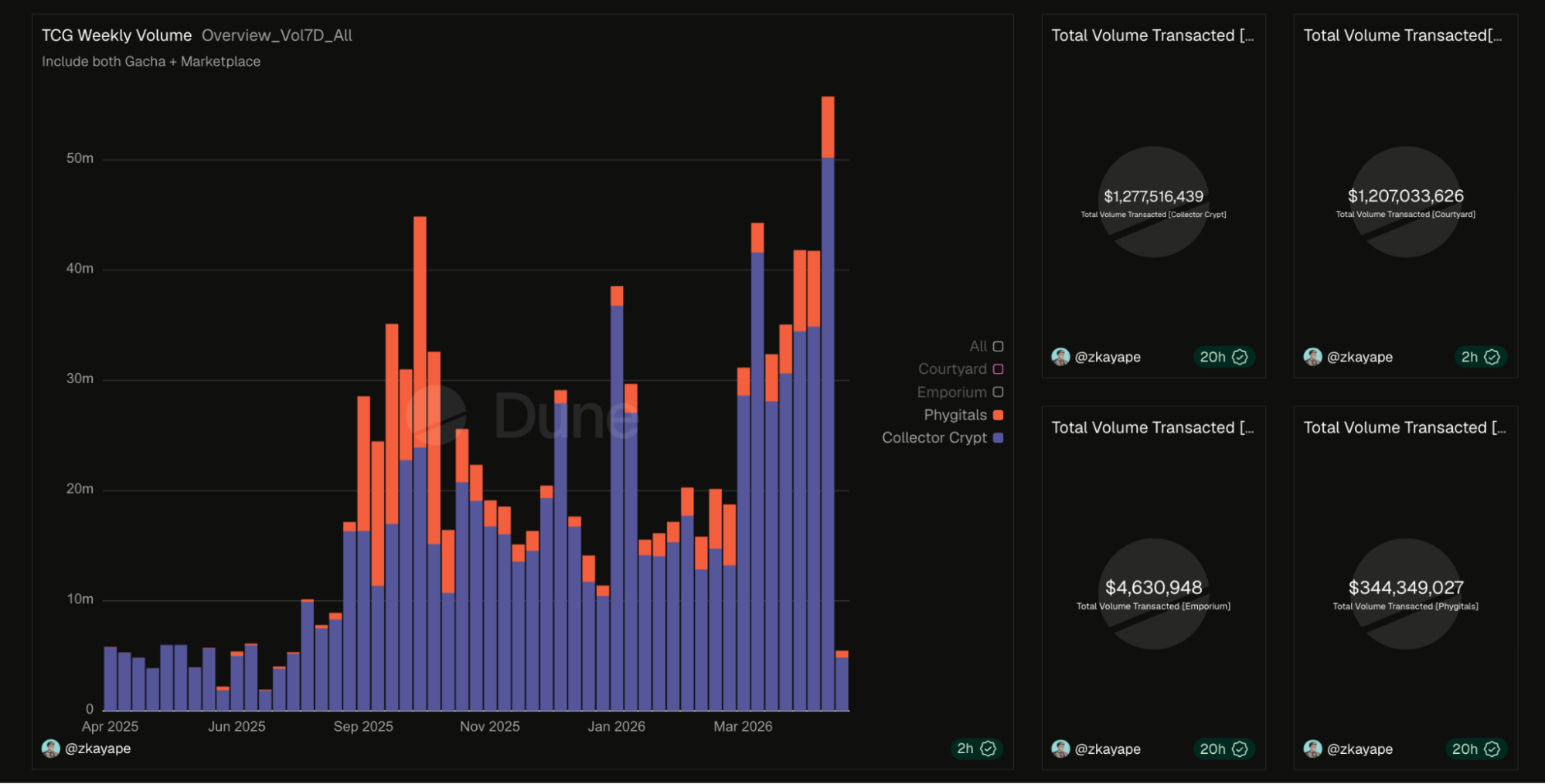Click the 2h verified refresh badge on main chart
The height and width of the screenshot is (784, 1545).
(976, 748)
